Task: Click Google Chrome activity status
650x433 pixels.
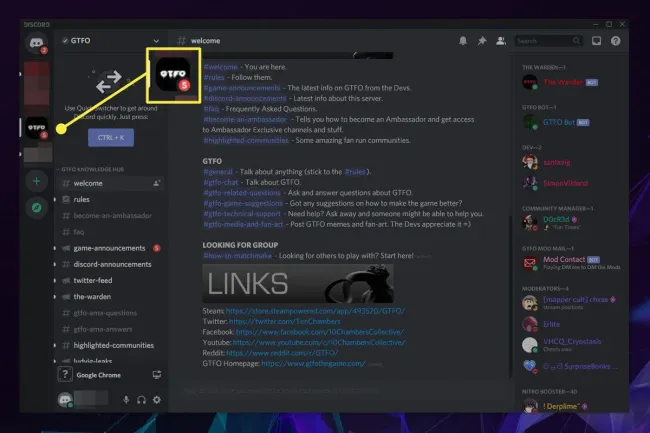Action: [99, 375]
